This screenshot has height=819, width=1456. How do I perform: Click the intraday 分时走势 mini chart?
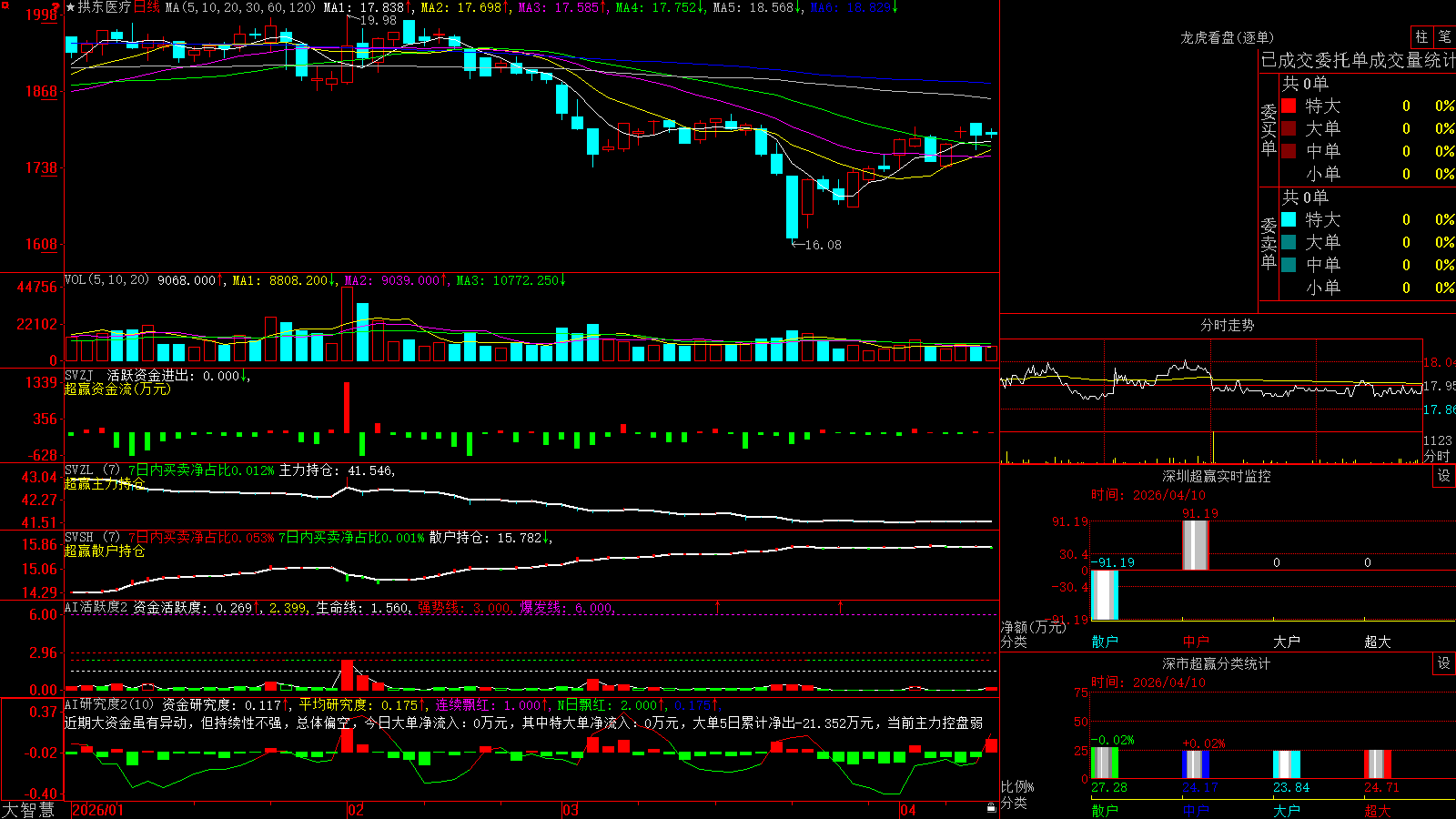[1211, 401]
